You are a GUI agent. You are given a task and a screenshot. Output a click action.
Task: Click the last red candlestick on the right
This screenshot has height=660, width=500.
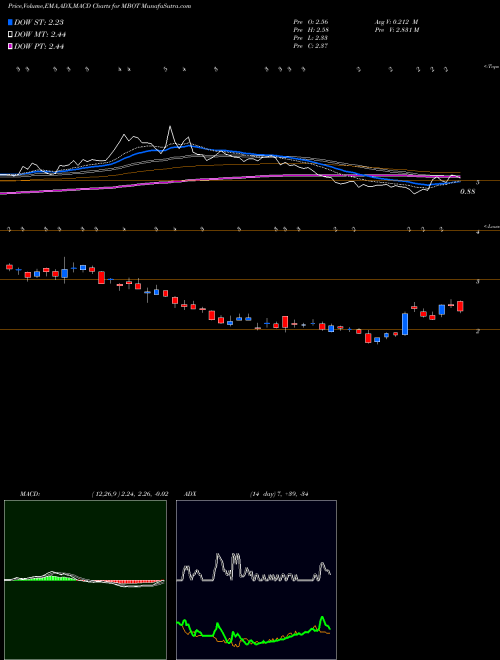[x=460, y=306]
